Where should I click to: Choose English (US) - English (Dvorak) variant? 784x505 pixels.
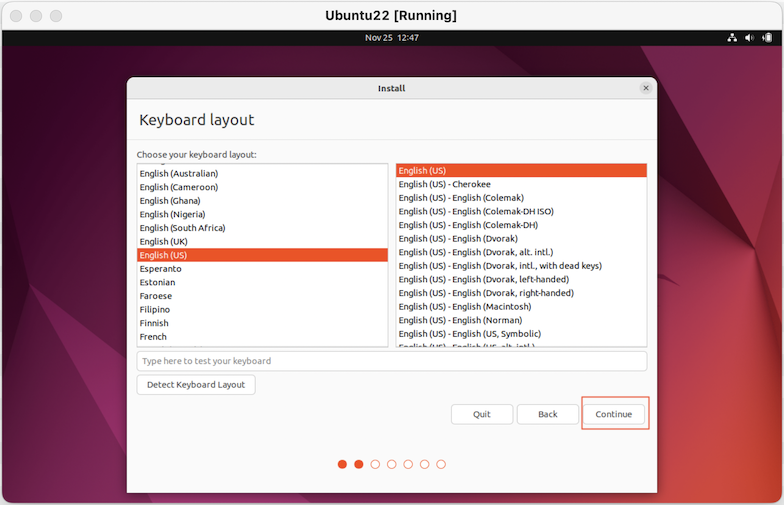point(522,238)
